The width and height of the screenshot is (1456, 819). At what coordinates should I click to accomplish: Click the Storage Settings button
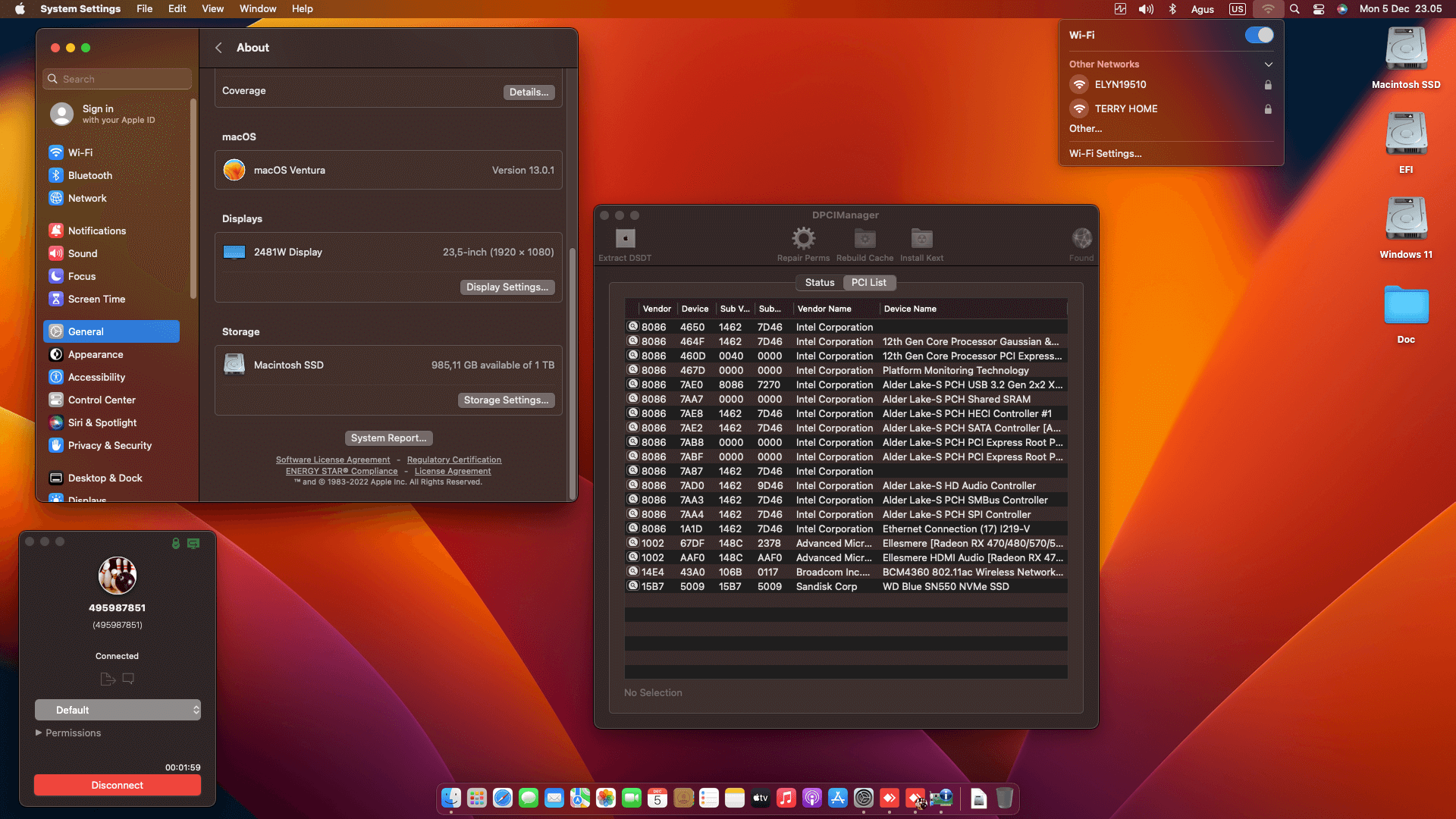pos(506,400)
